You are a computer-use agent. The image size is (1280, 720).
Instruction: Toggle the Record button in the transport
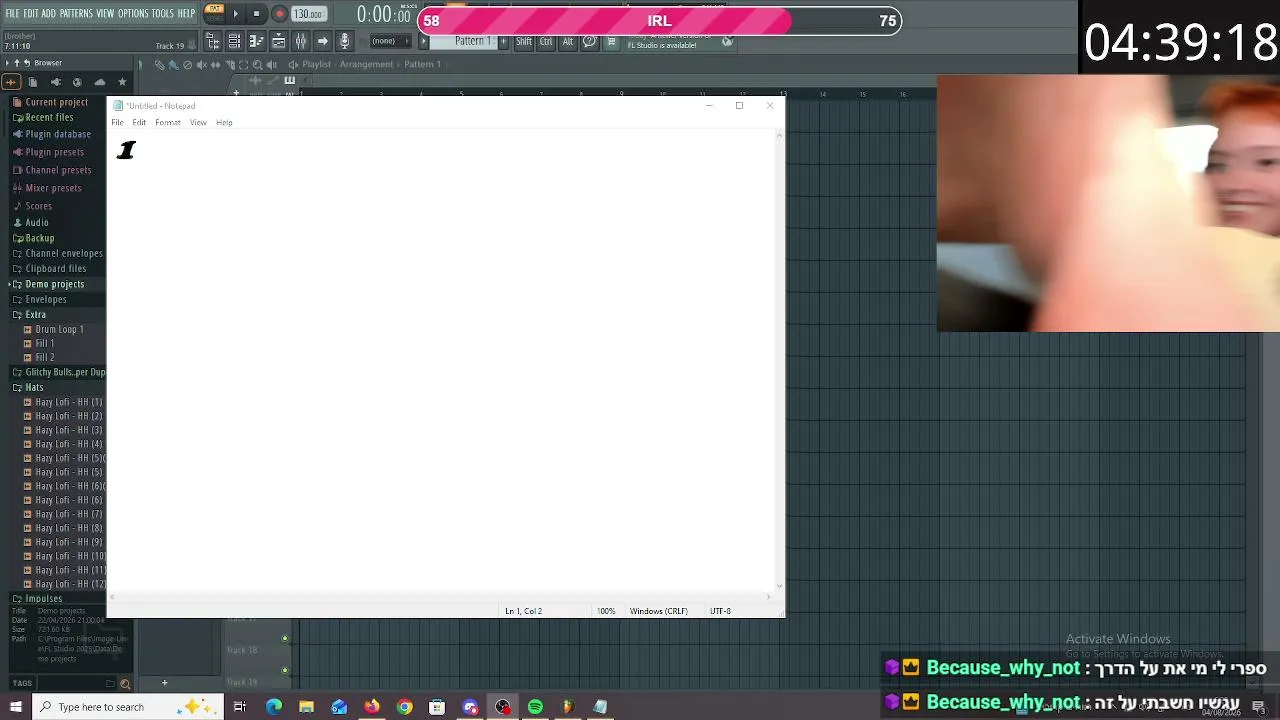(279, 14)
